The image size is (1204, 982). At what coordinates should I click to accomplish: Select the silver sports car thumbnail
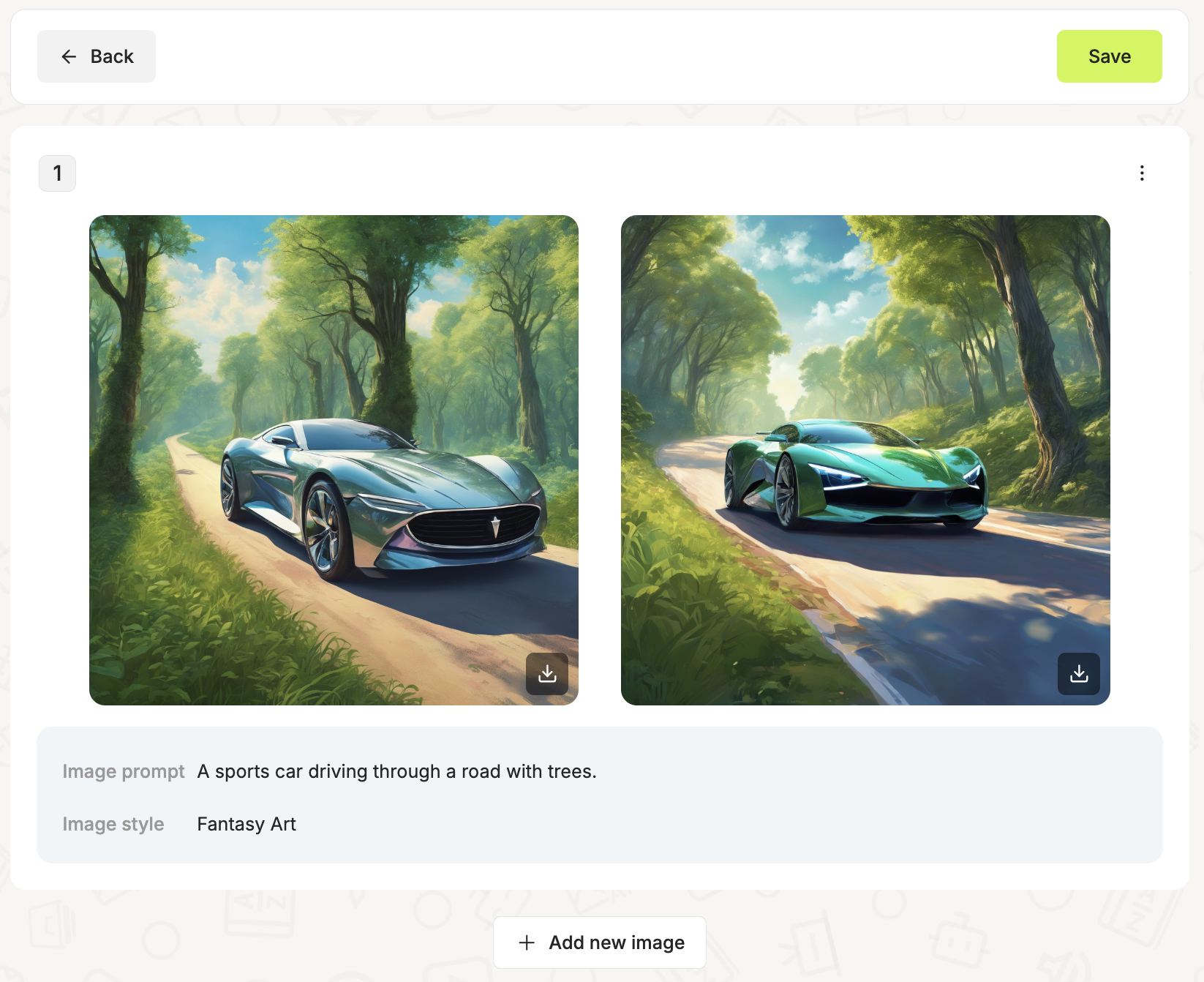coord(334,460)
